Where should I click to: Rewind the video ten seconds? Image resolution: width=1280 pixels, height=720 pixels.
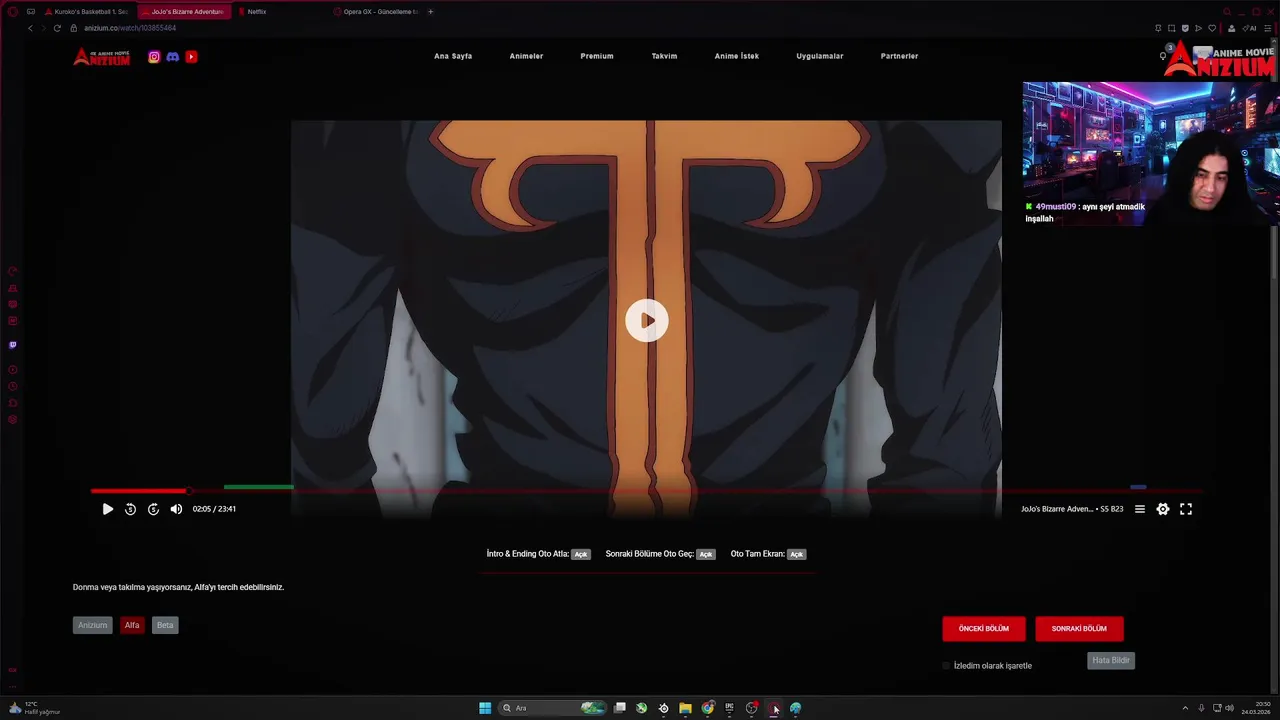point(130,509)
